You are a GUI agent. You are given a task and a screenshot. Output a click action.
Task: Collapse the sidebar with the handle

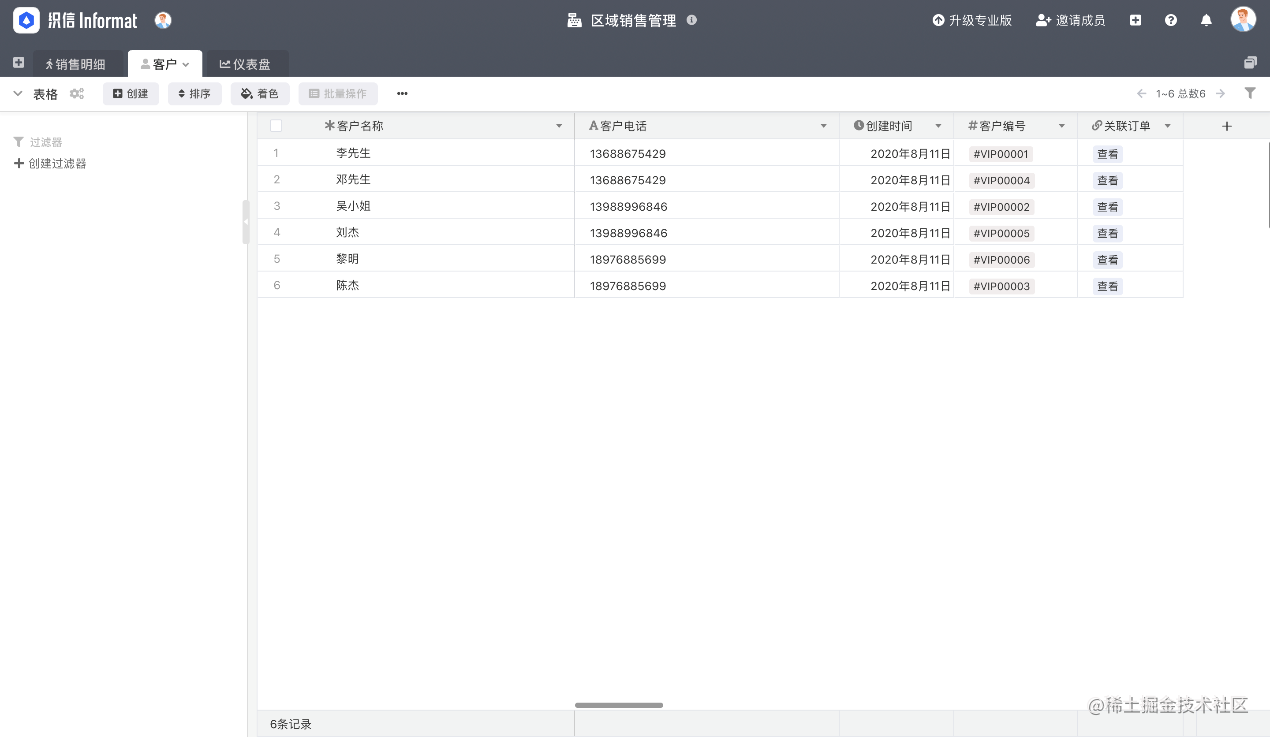pyautogui.click(x=245, y=222)
